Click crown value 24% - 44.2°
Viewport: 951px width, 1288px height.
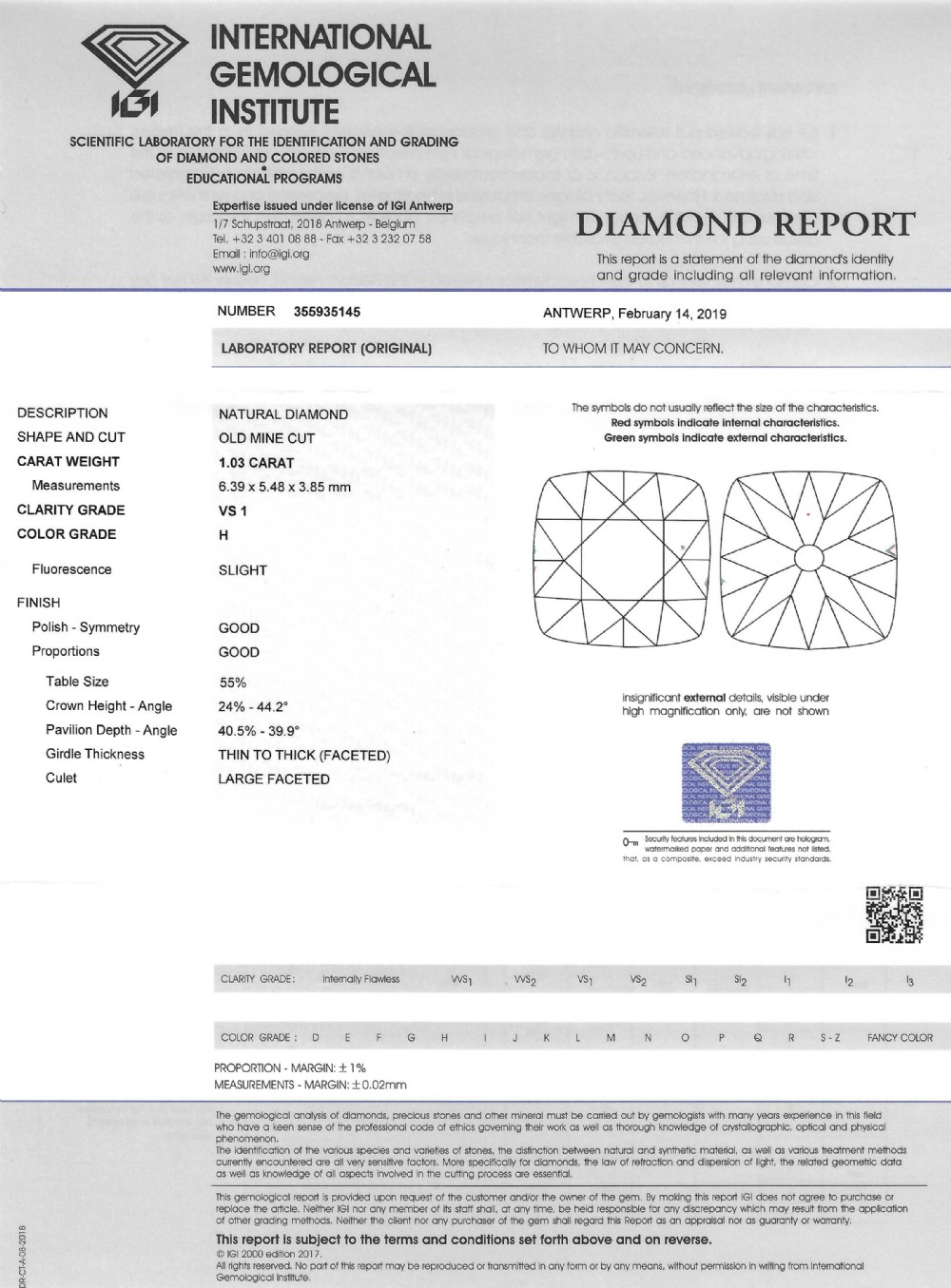pos(253,706)
